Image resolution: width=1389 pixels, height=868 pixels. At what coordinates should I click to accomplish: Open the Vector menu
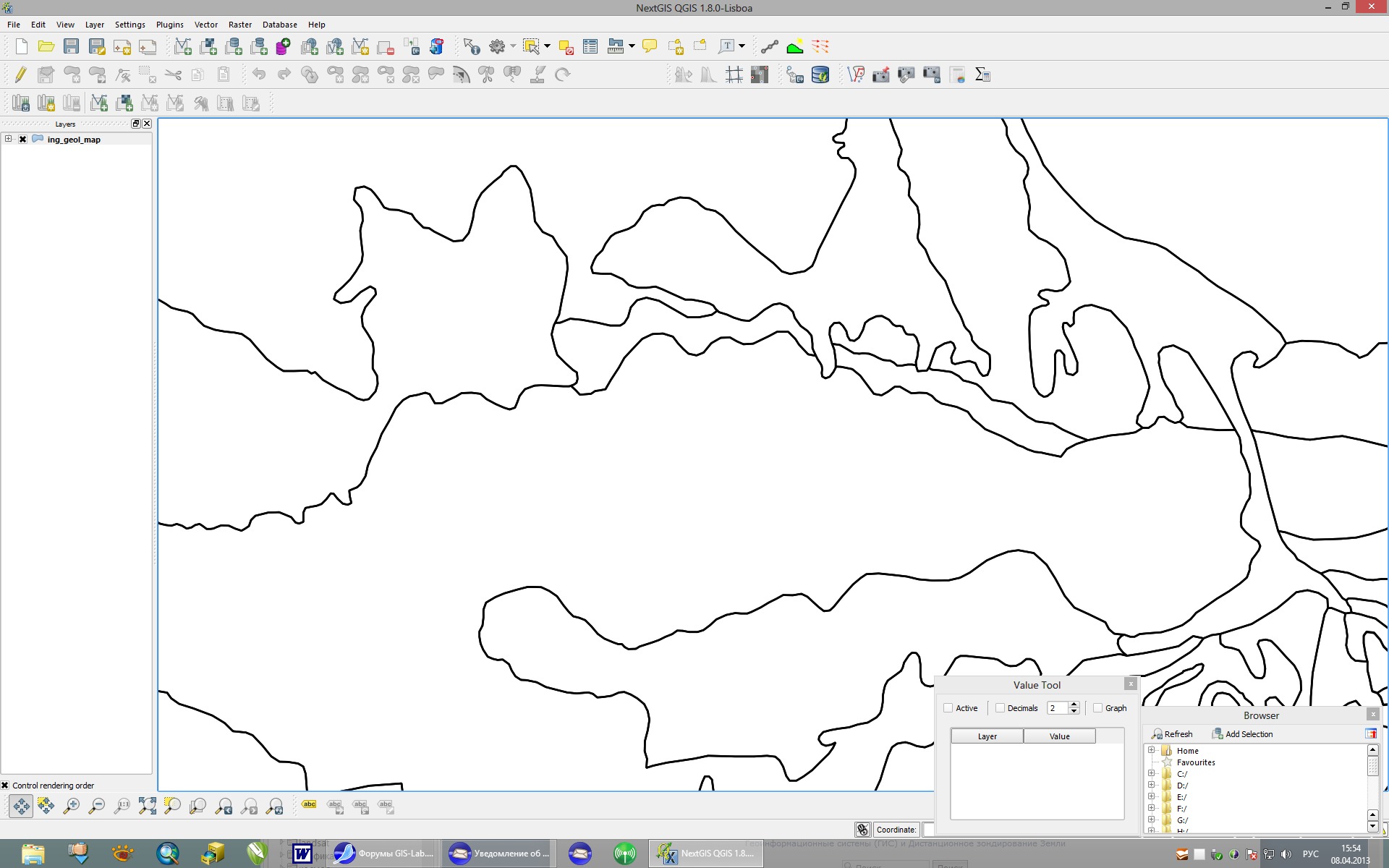[205, 25]
